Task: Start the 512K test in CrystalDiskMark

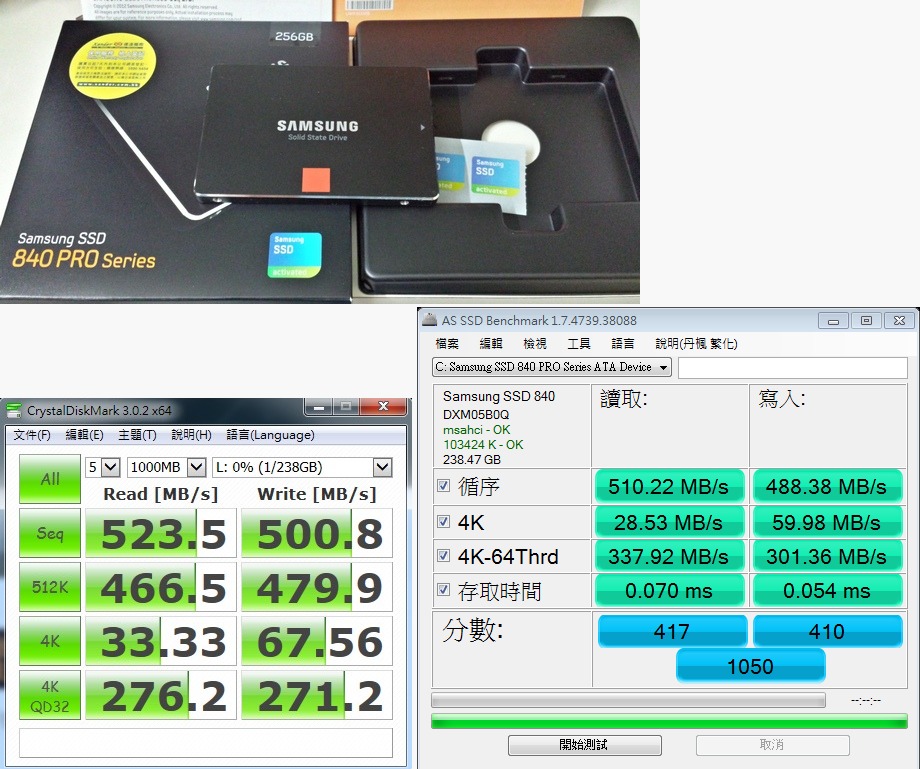Action: pos(50,587)
